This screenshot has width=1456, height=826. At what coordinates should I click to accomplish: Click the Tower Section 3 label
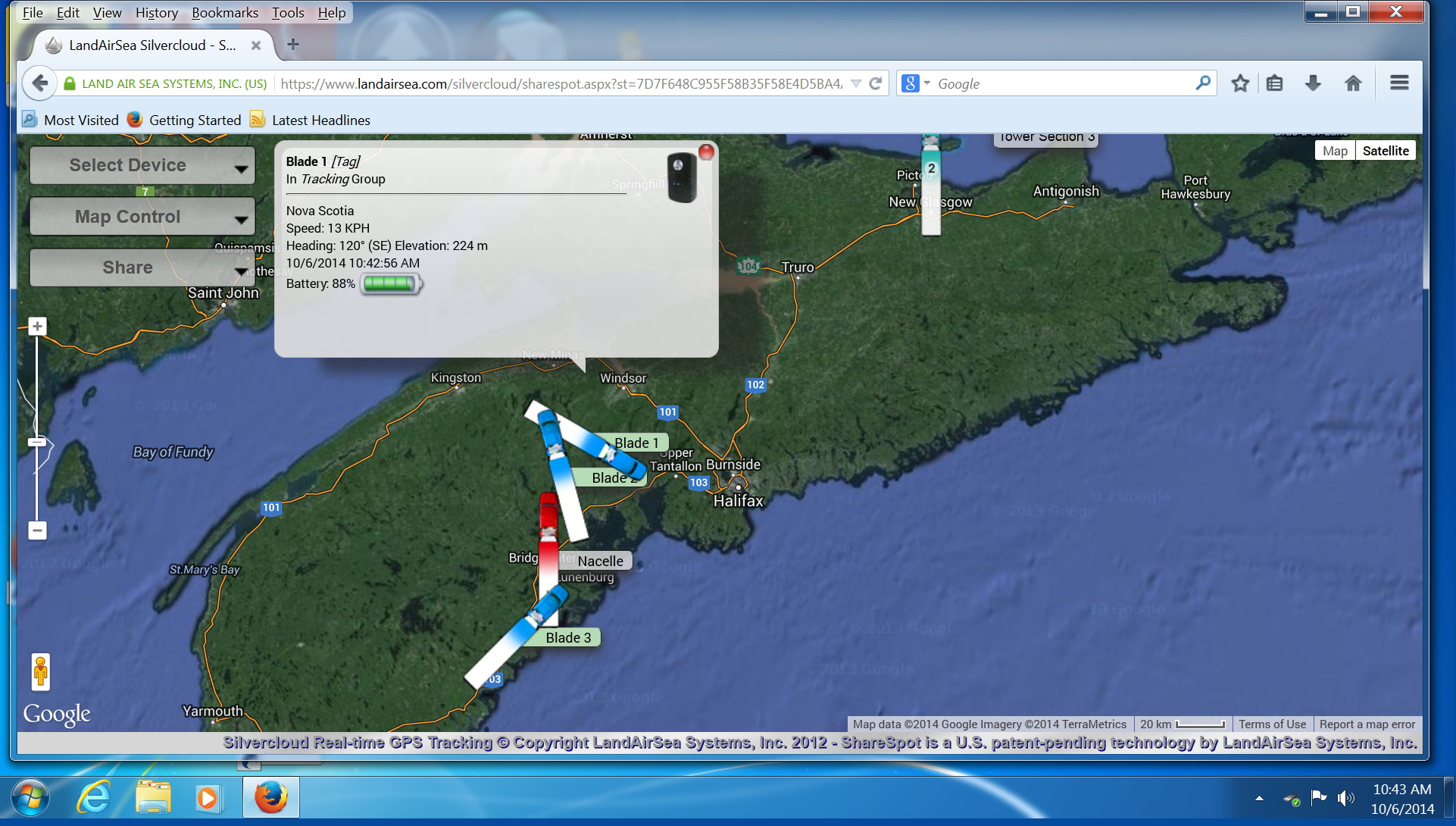1046,138
